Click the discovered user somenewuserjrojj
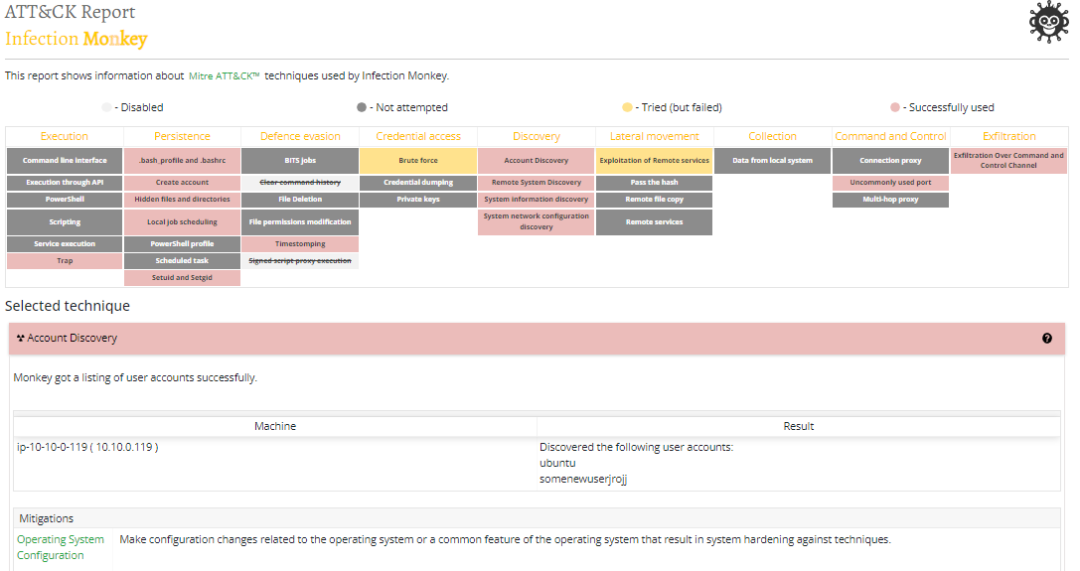The height and width of the screenshot is (571, 1080). click(x=583, y=479)
